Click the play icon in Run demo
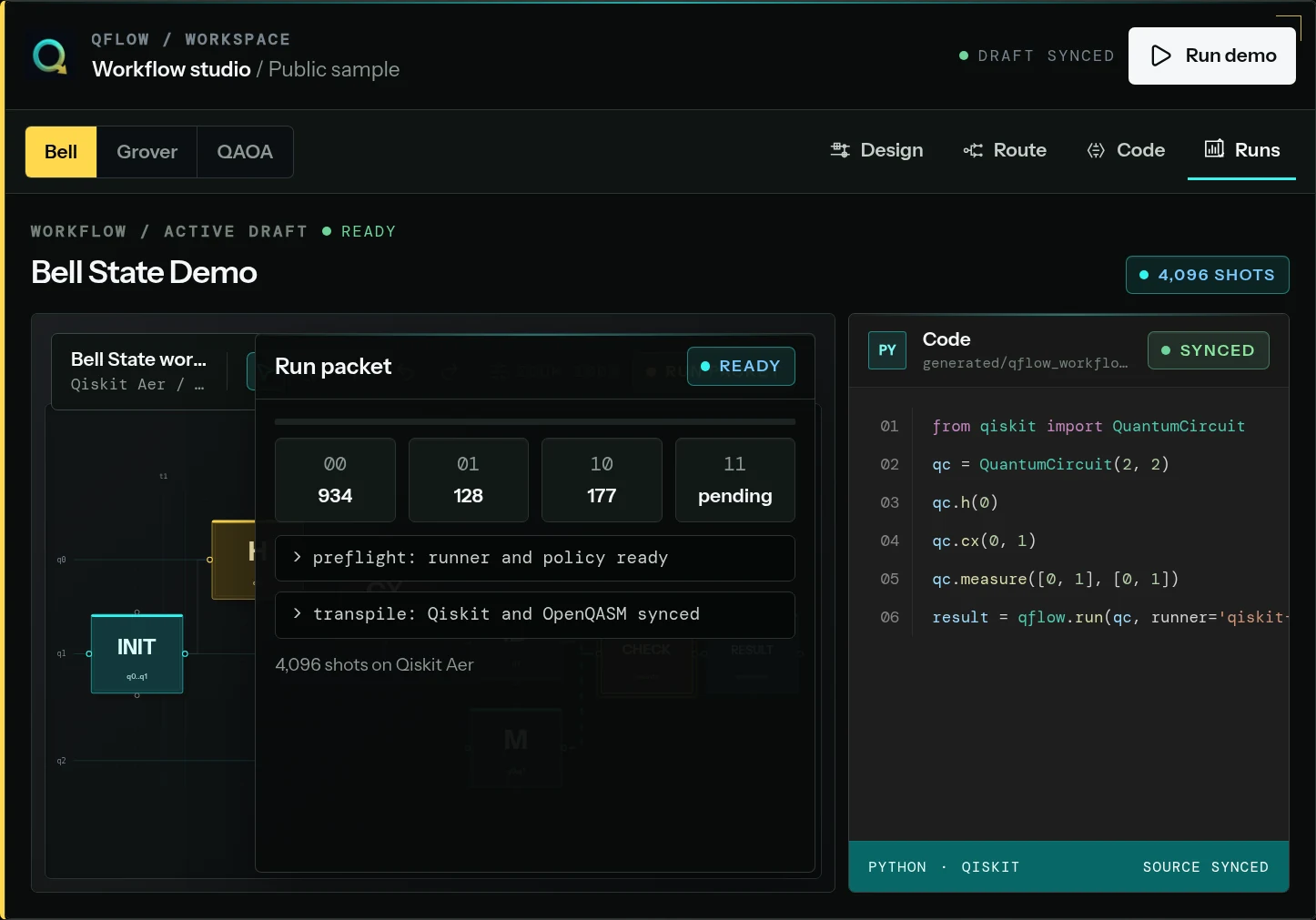Image resolution: width=1316 pixels, height=920 pixels. tap(1161, 56)
